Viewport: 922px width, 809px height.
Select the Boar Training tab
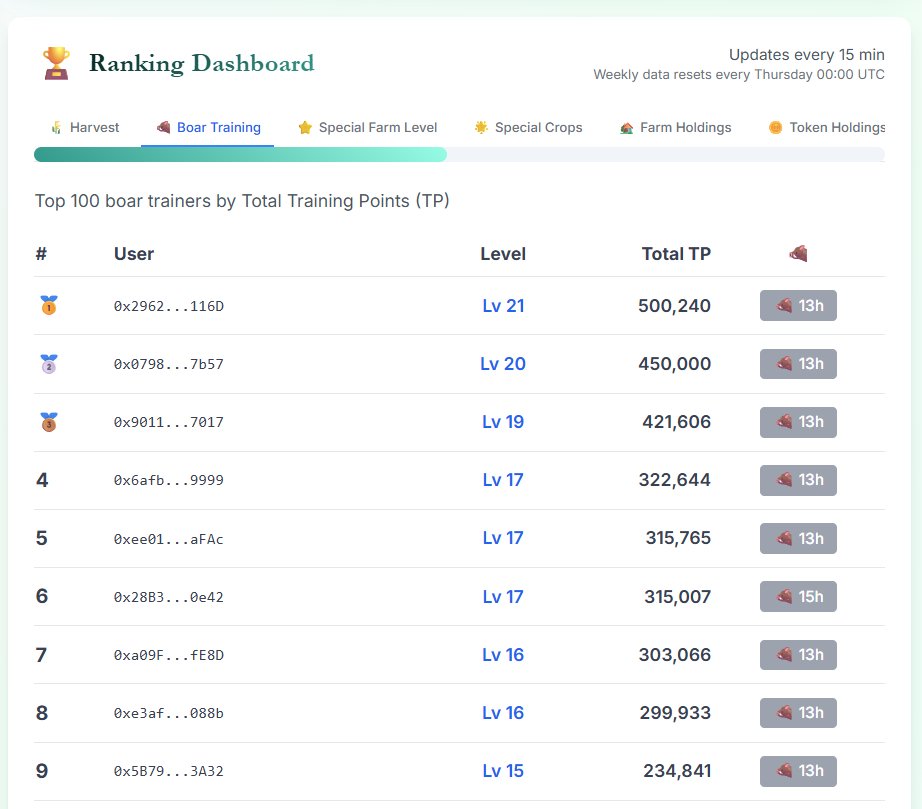click(x=208, y=128)
